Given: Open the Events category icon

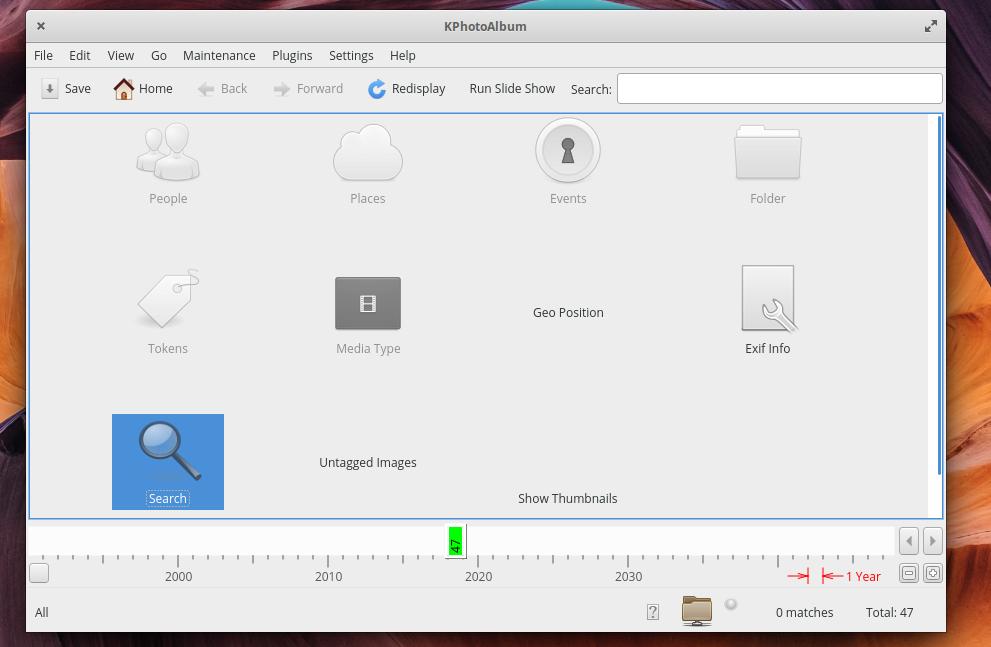Looking at the screenshot, I should (x=568, y=151).
